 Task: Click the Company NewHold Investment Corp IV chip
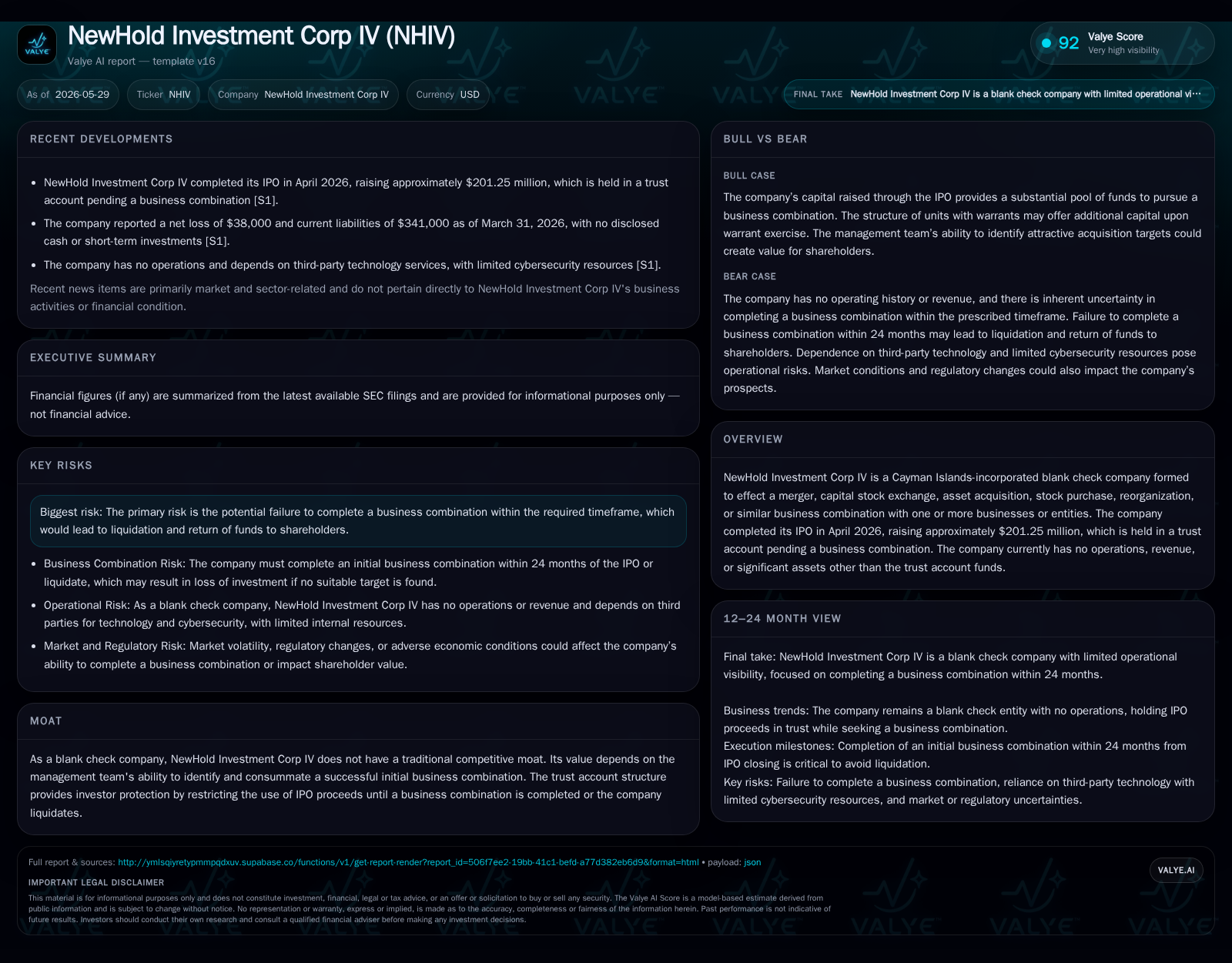point(303,95)
